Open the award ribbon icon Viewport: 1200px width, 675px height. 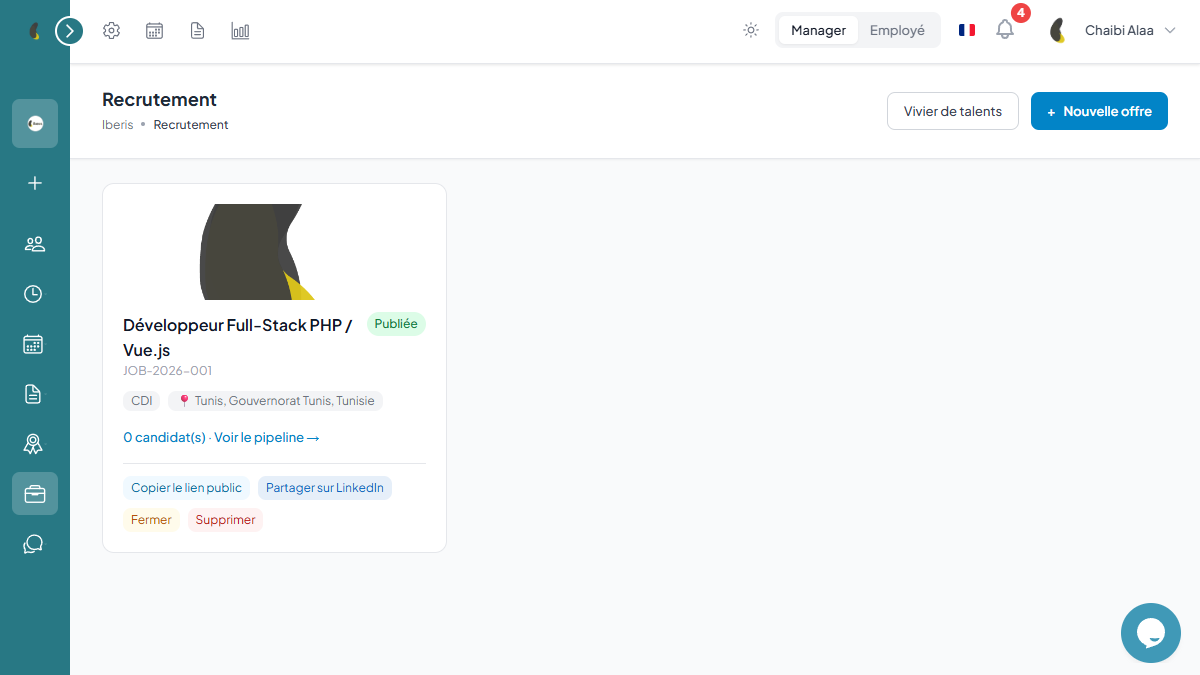35,444
